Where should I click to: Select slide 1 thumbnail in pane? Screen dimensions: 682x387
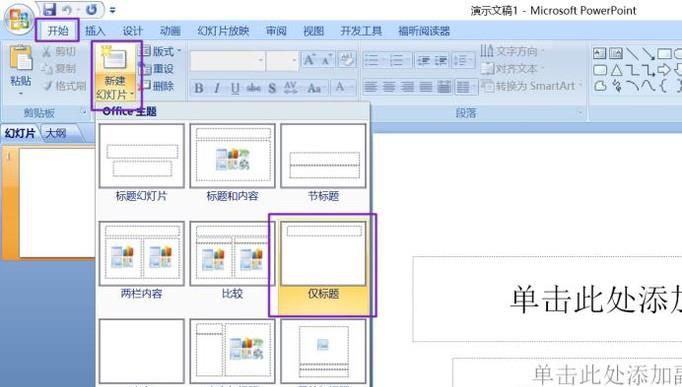click(57, 202)
